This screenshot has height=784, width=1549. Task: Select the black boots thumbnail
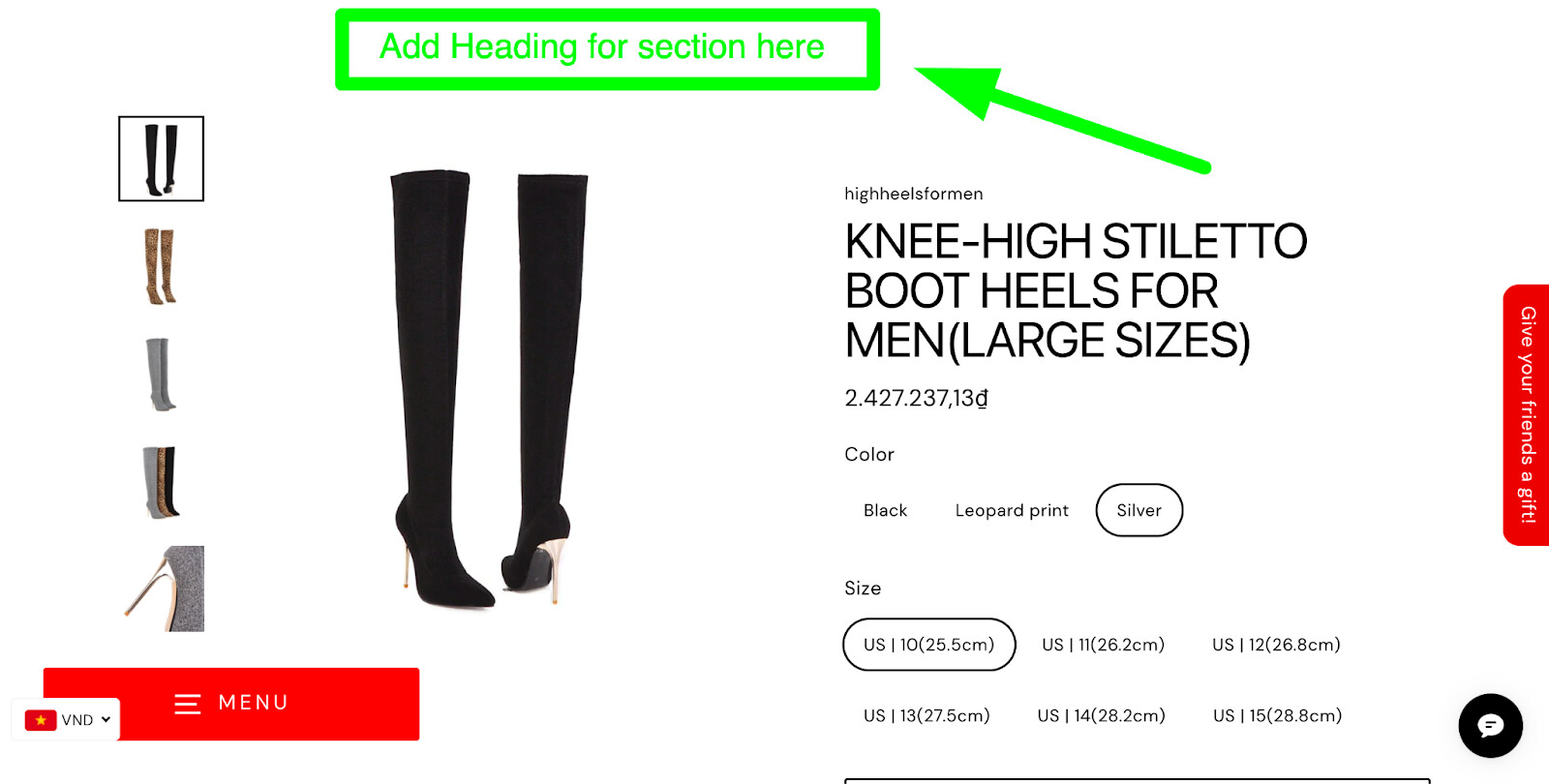pos(162,159)
